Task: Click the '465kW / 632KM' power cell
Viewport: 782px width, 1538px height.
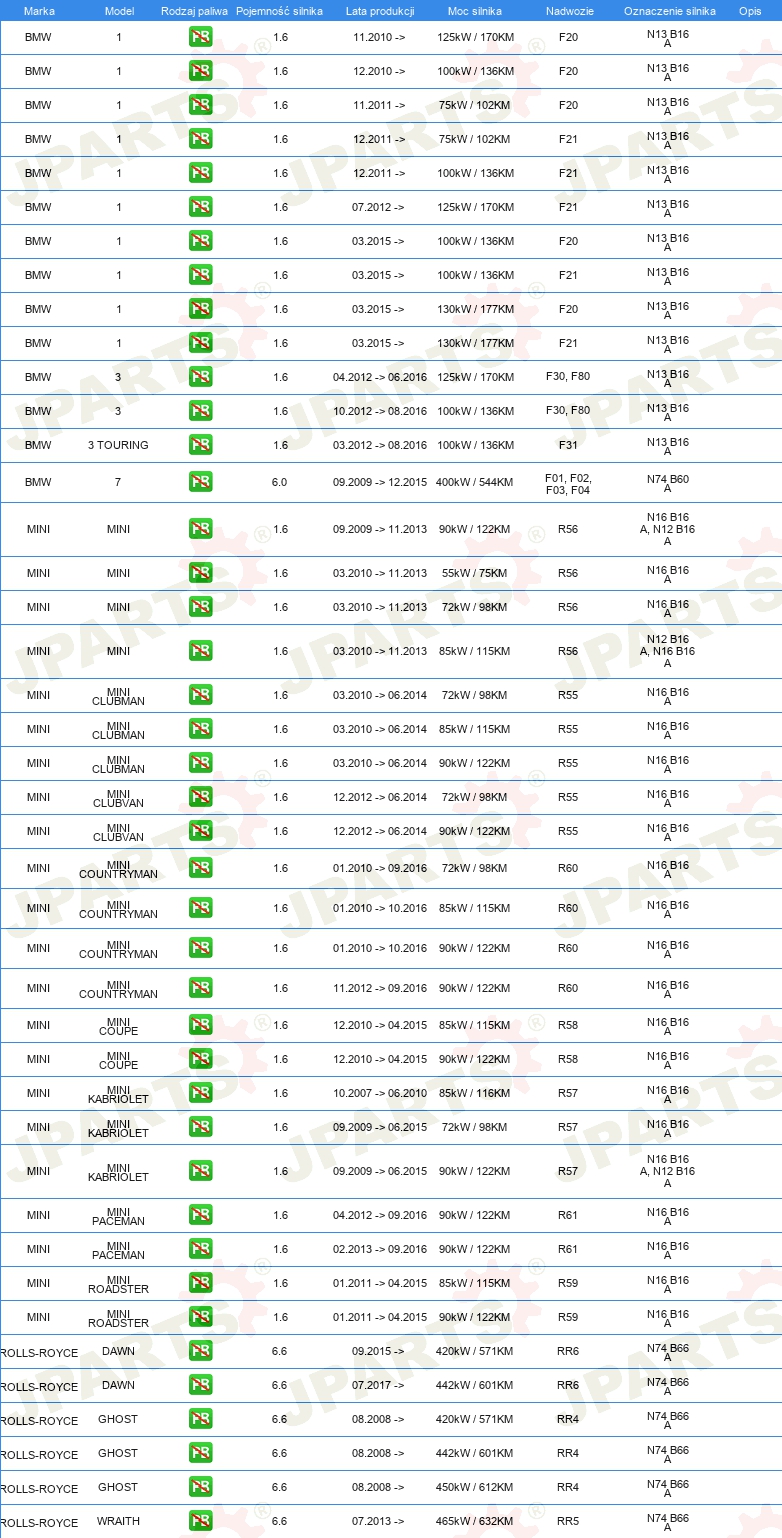Action: pos(474,1521)
